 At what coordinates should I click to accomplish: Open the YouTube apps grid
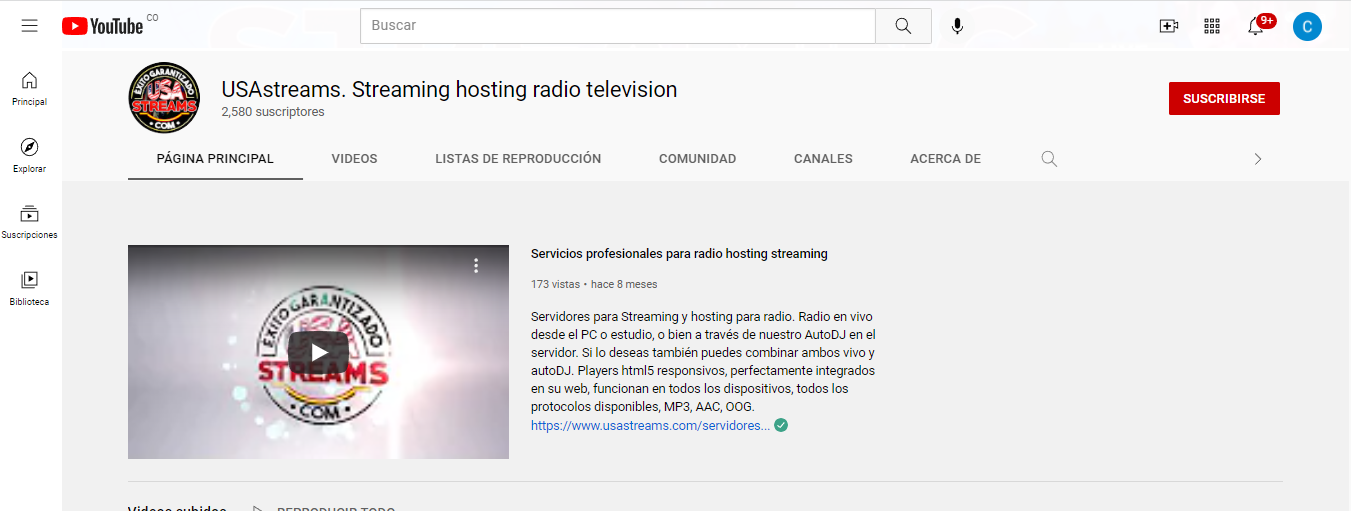point(1212,26)
